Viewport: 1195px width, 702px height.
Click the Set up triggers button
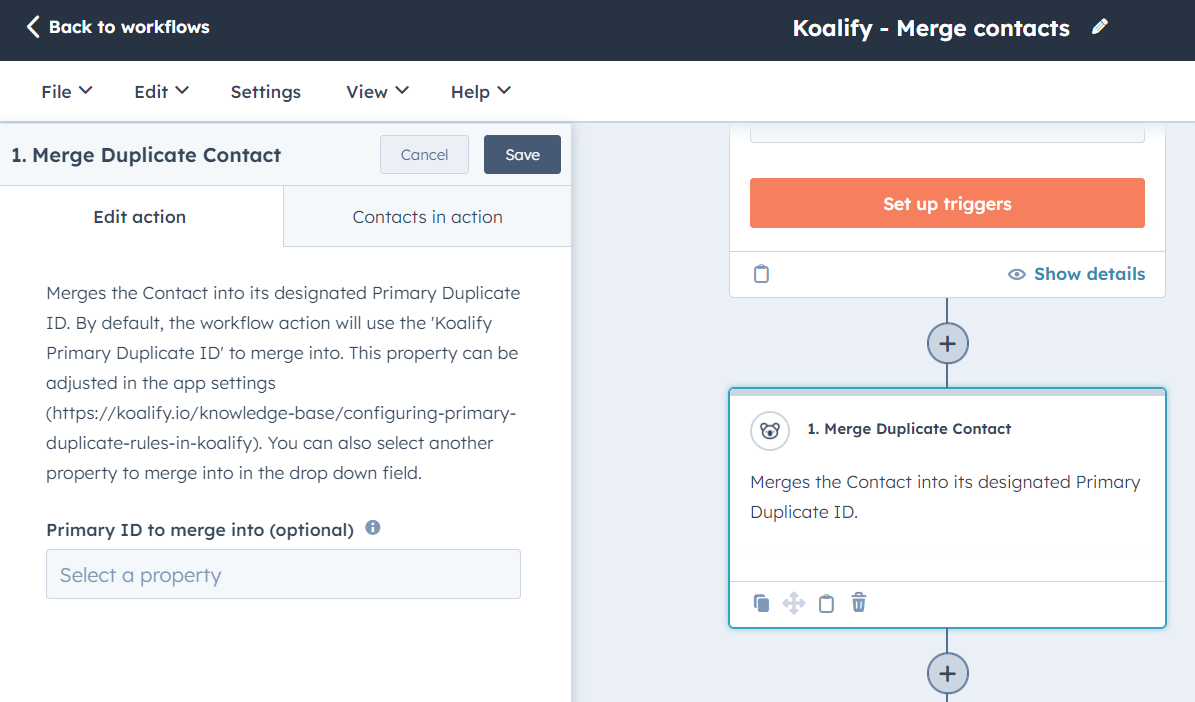pyautogui.click(x=946, y=202)
